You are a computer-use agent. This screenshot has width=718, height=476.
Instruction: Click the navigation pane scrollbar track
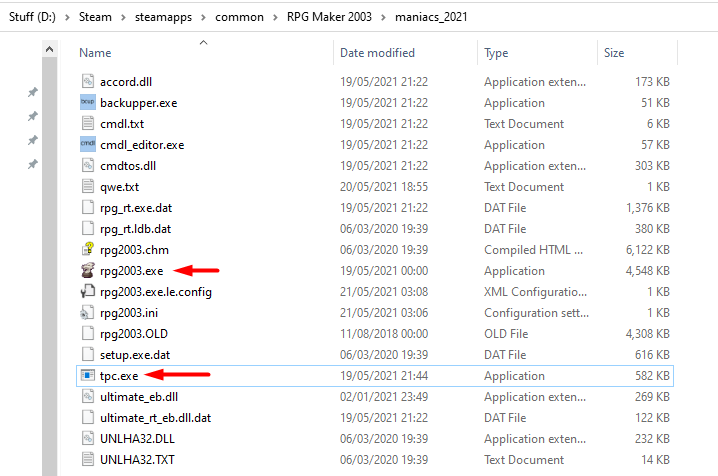49,265
